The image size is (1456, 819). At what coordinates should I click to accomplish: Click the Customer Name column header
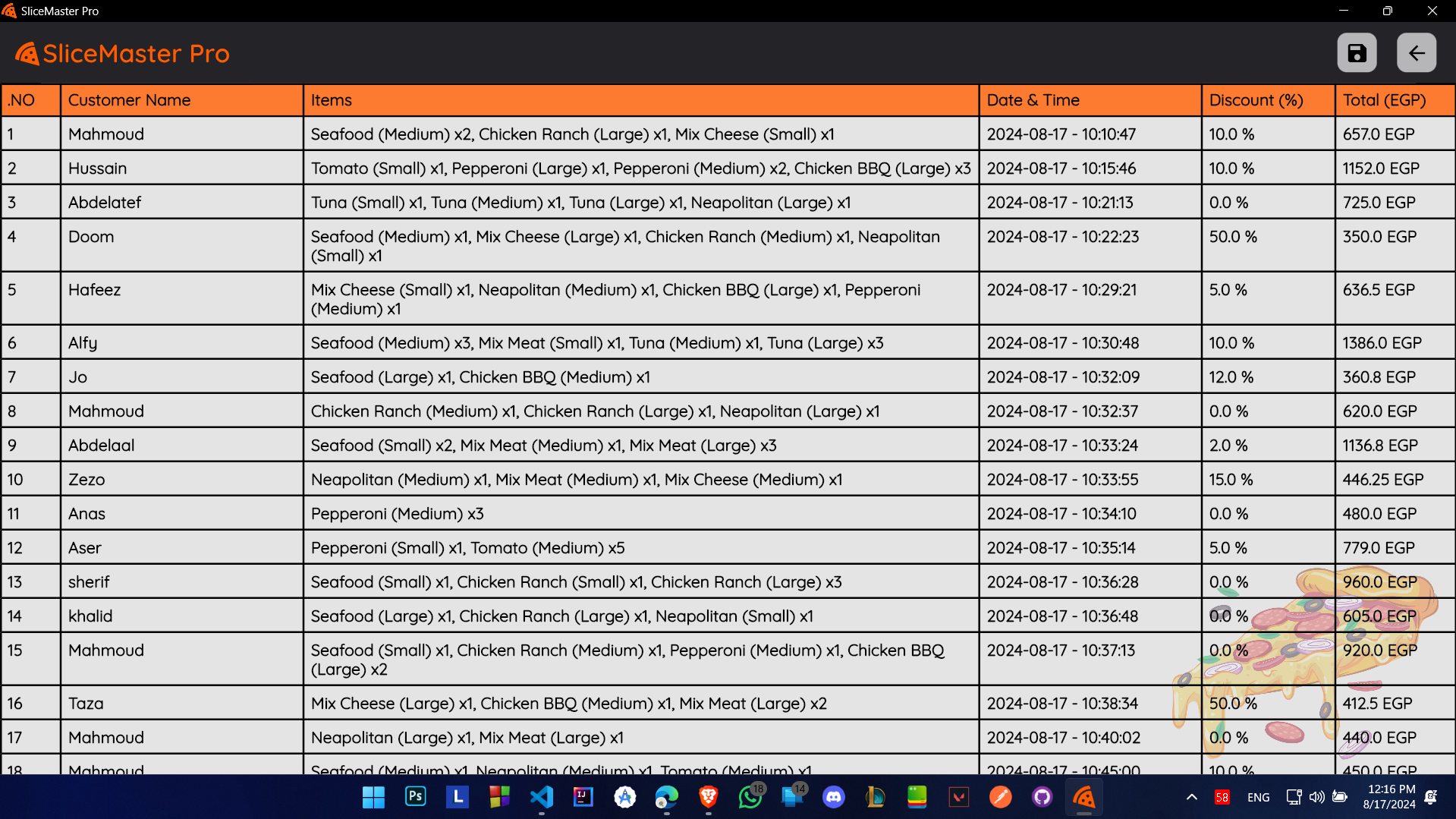point(182,100)
